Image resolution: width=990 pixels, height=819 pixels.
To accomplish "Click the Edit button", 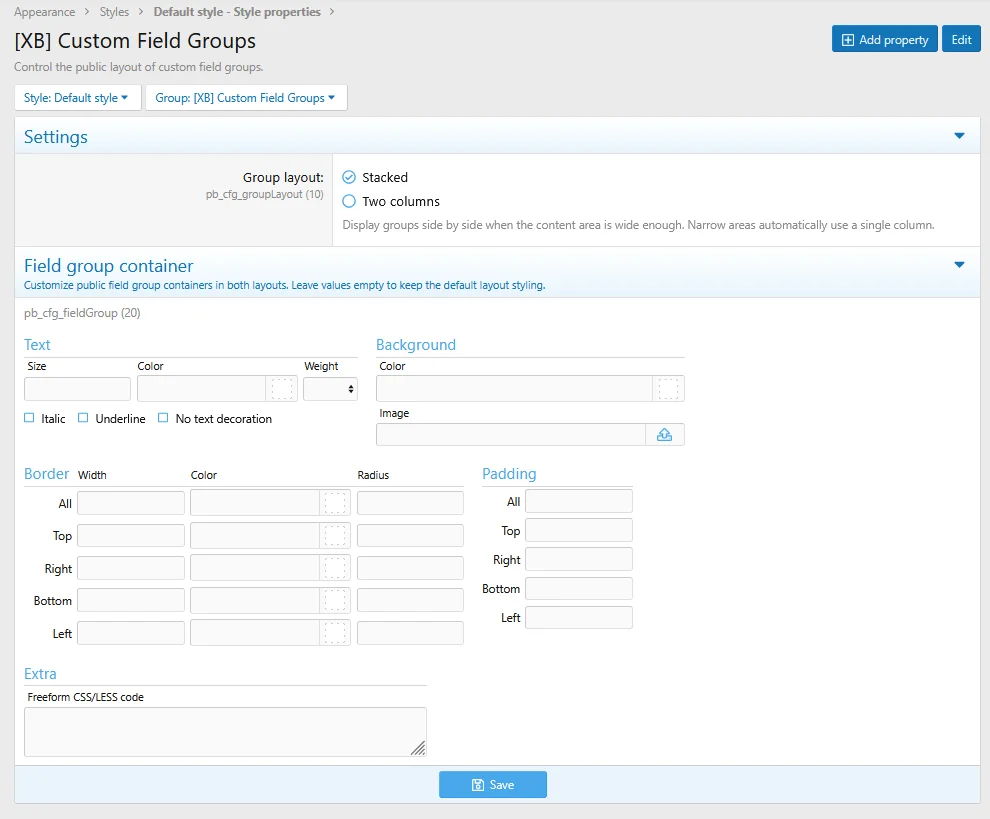I will 961,40.
